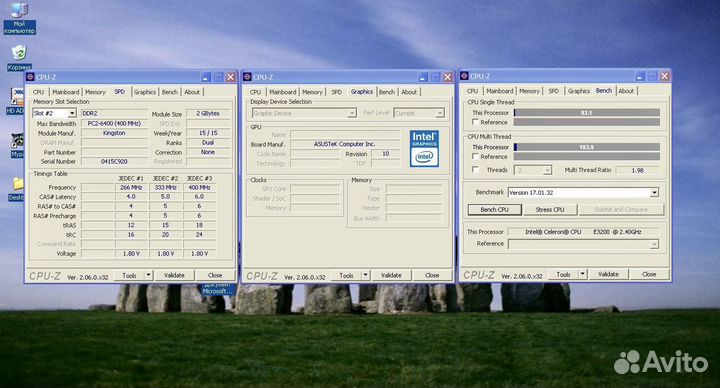Viewport: 720px width, 388px height.
Task: Click the Multi Thread This Processor score bar
Action: 586,147
